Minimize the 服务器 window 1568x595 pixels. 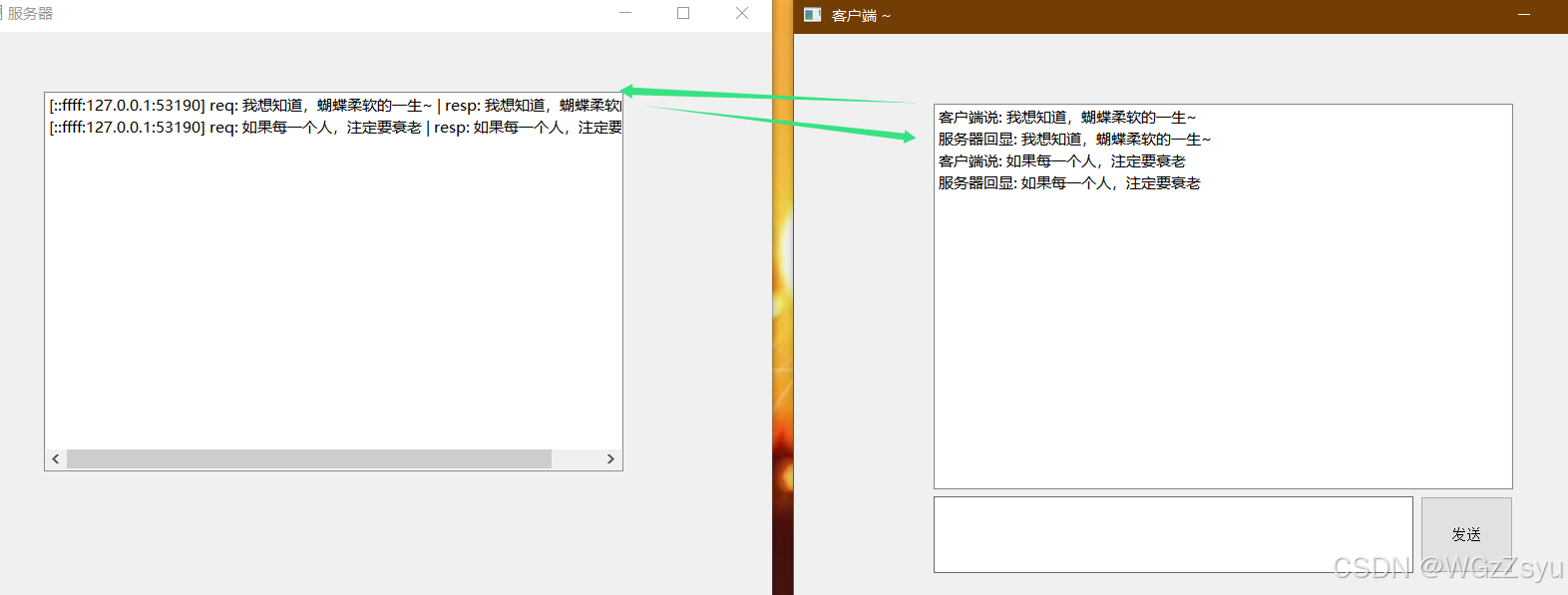pyautogui.click(x=625, y=13)
